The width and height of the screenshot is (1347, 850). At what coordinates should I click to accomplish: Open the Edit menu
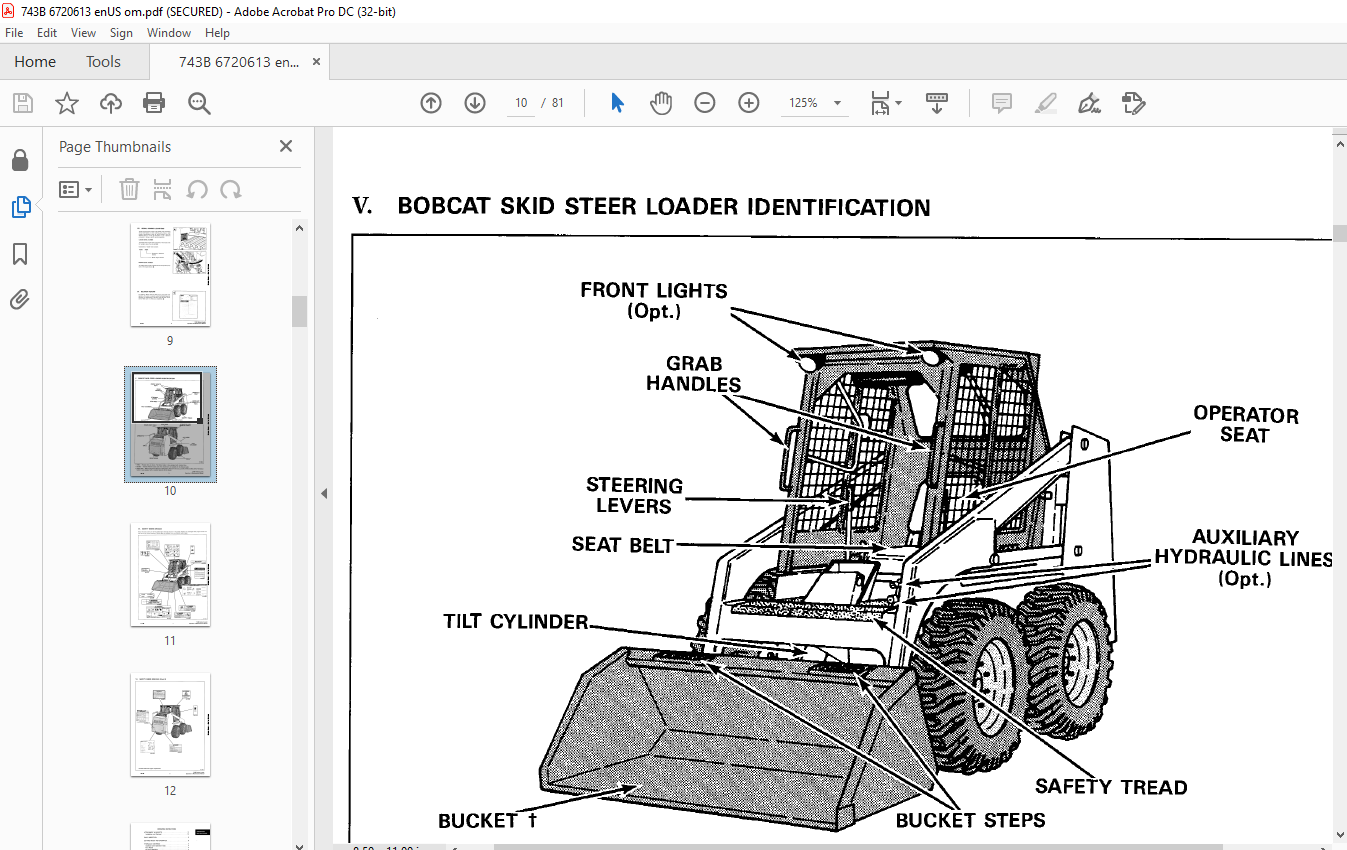(47, 33)
